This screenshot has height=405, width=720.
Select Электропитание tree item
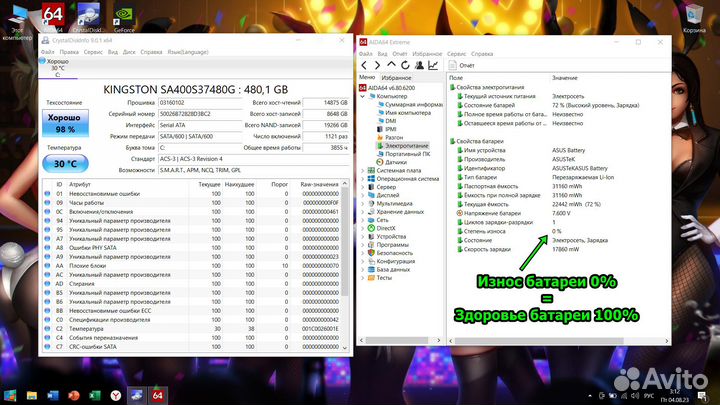[x=403, y=146]
